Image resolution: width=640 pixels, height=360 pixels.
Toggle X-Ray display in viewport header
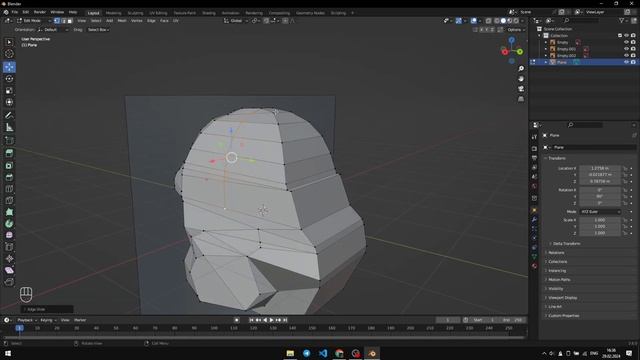point(488,20)
